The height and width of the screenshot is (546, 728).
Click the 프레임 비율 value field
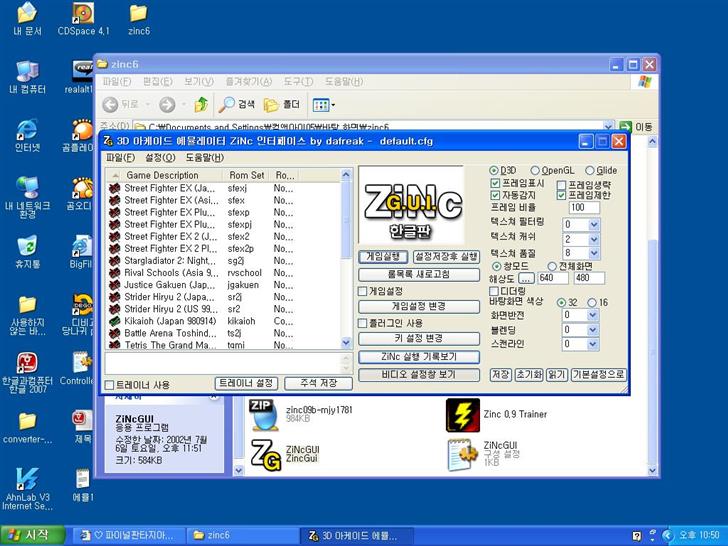pyautogui.click(x=584, y=207)
